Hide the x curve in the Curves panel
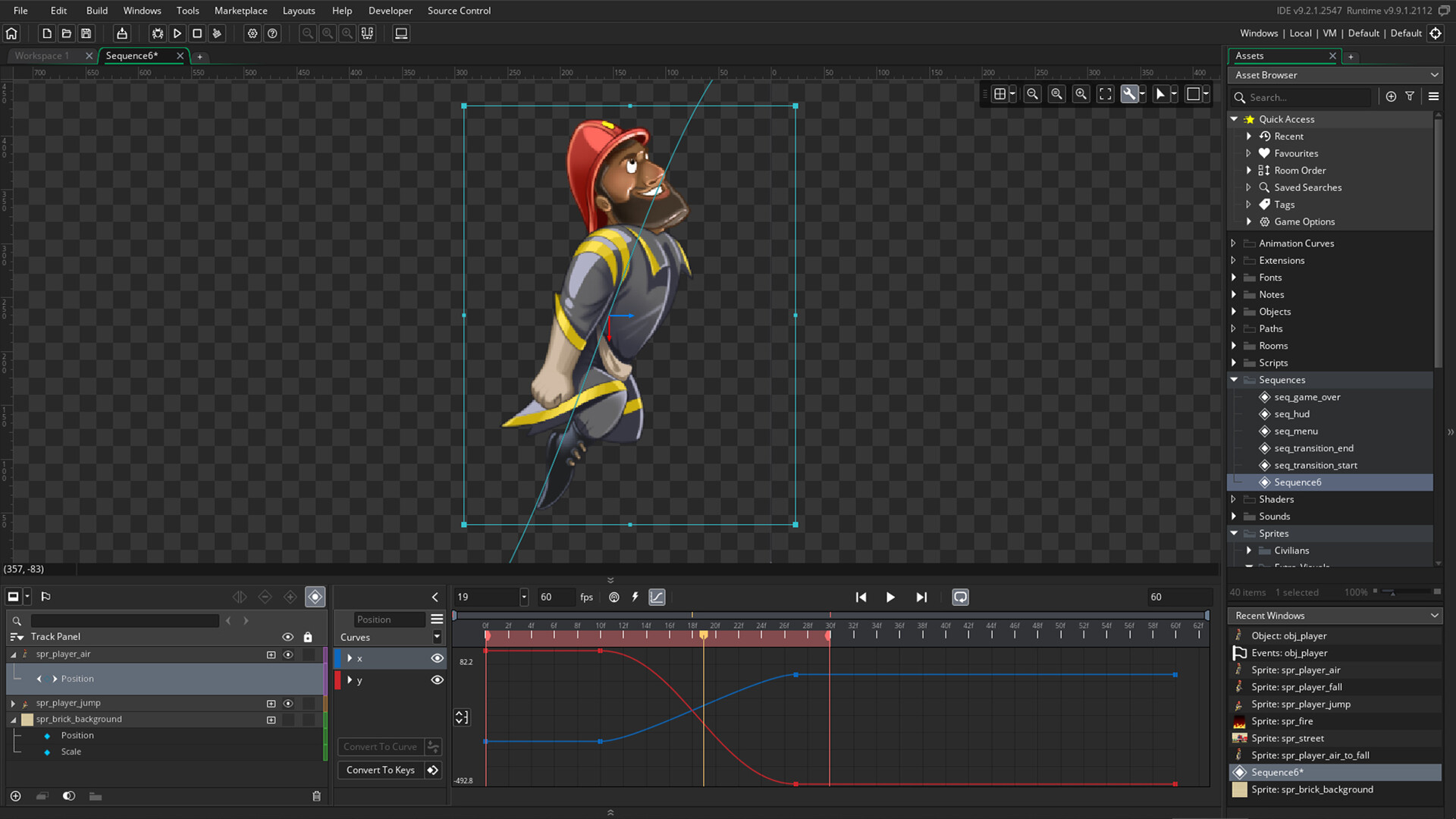 pos(437,658)
